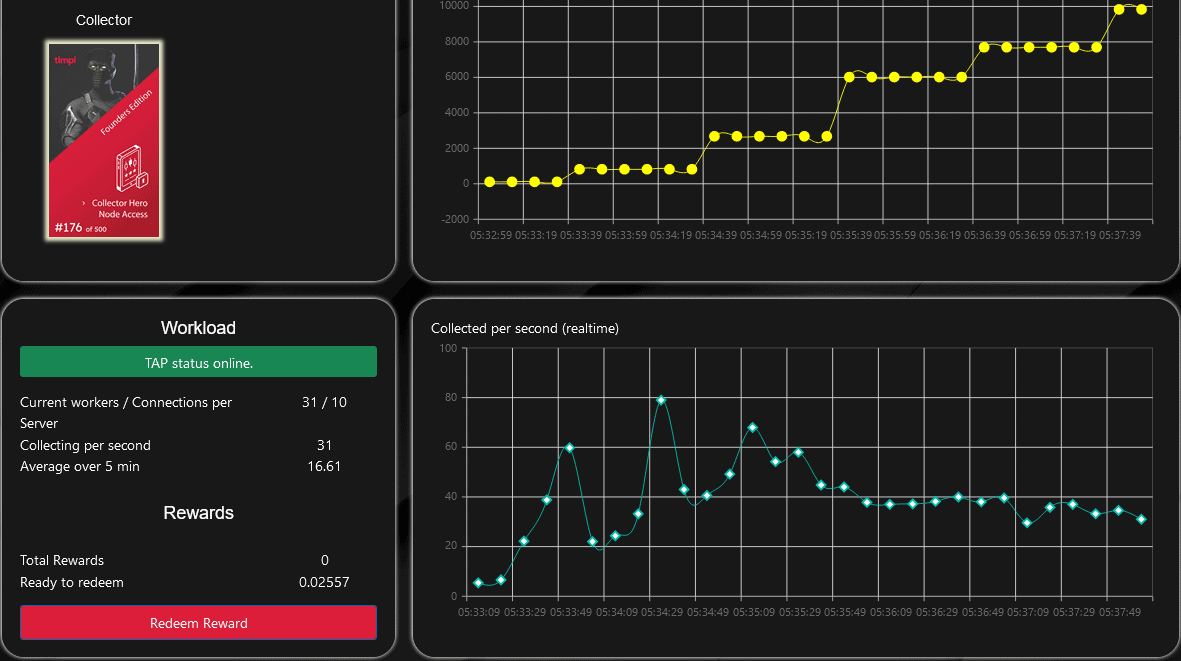Screen dimensions: 1181x661
Task: Click the 31 / 10 workers value
Action: coord(324,402)
